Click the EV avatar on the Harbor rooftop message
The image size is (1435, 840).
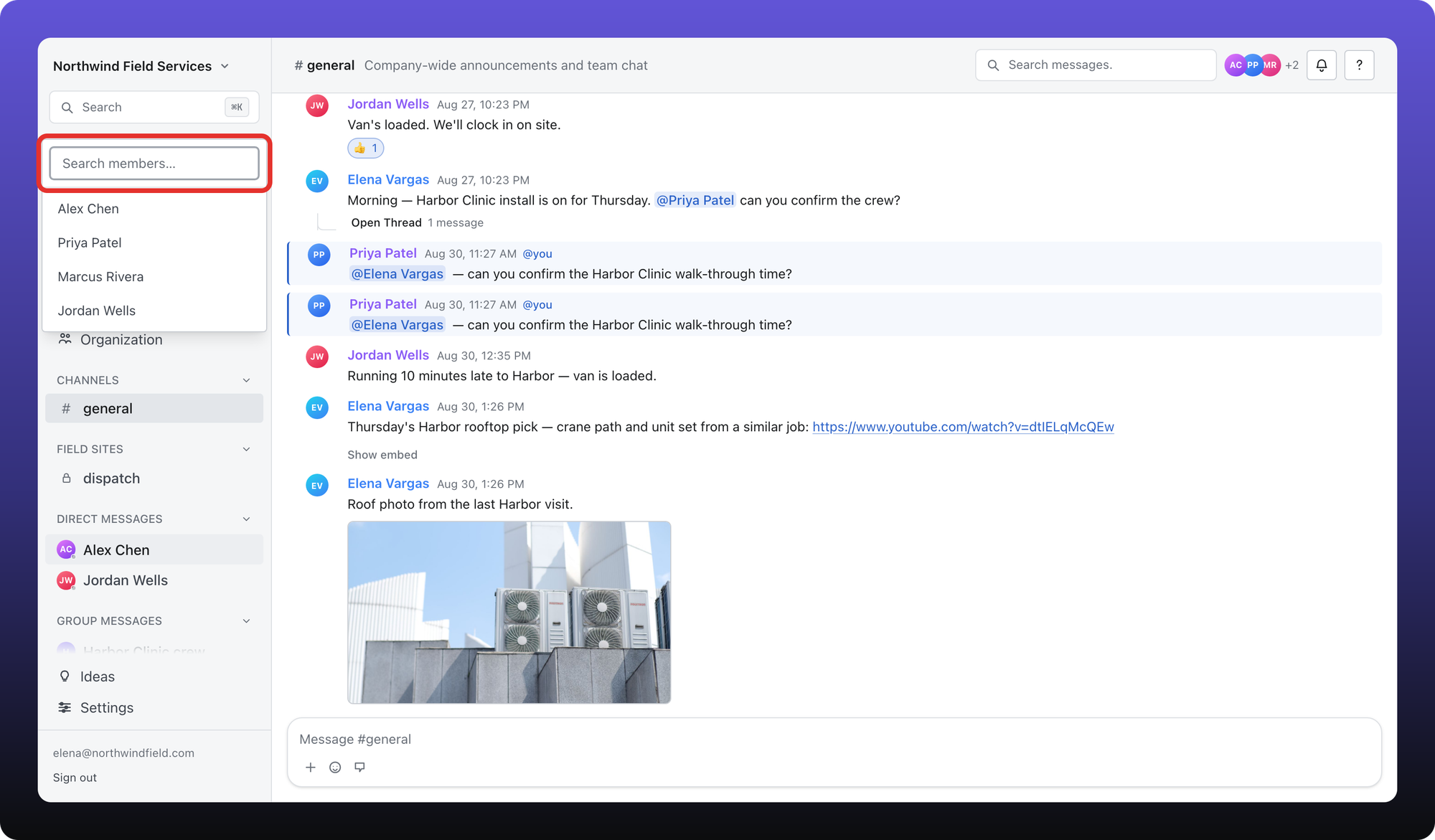317,407
